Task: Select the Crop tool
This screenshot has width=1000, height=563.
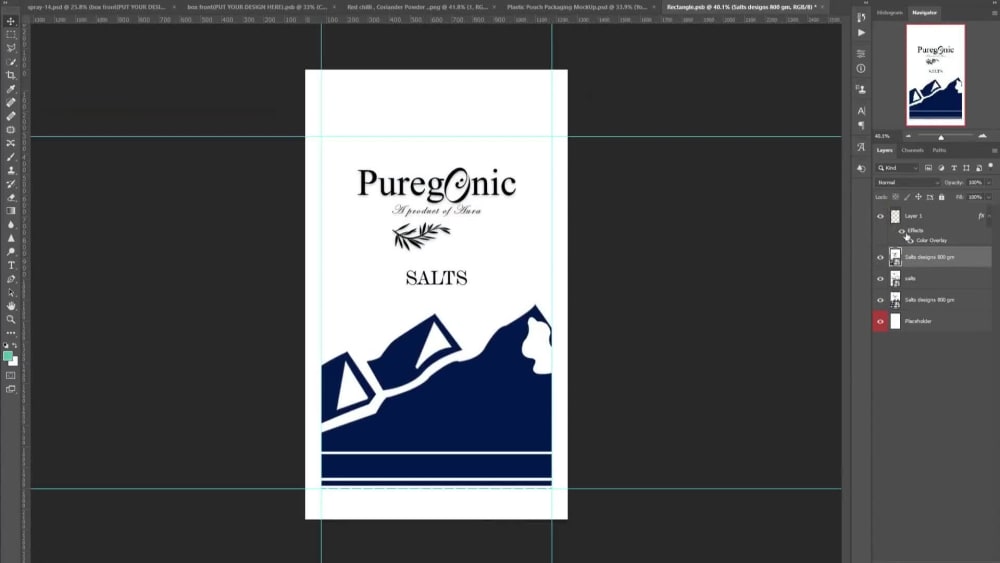Action: 11,75
